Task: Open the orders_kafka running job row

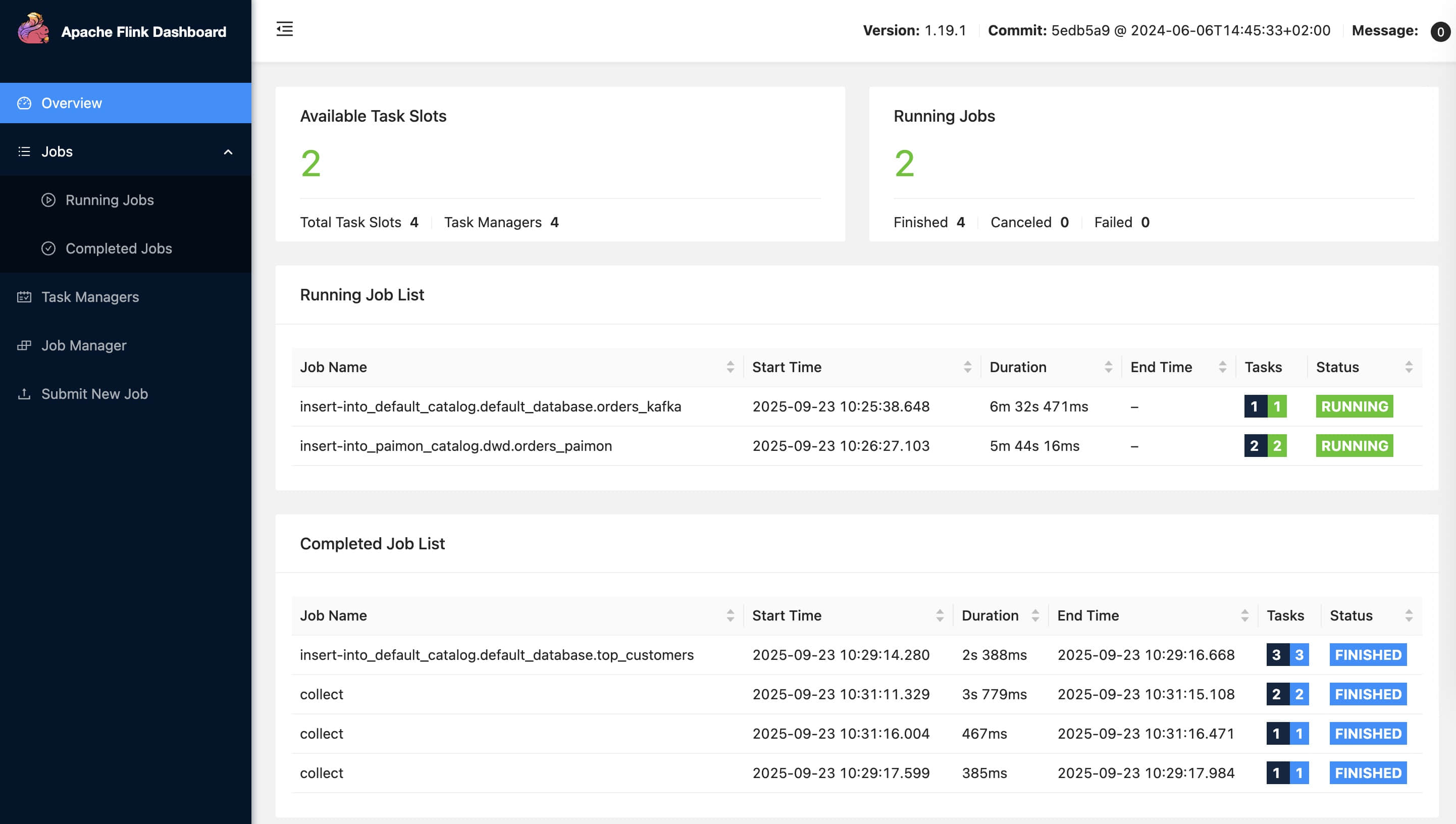Action: click(490, 406)
